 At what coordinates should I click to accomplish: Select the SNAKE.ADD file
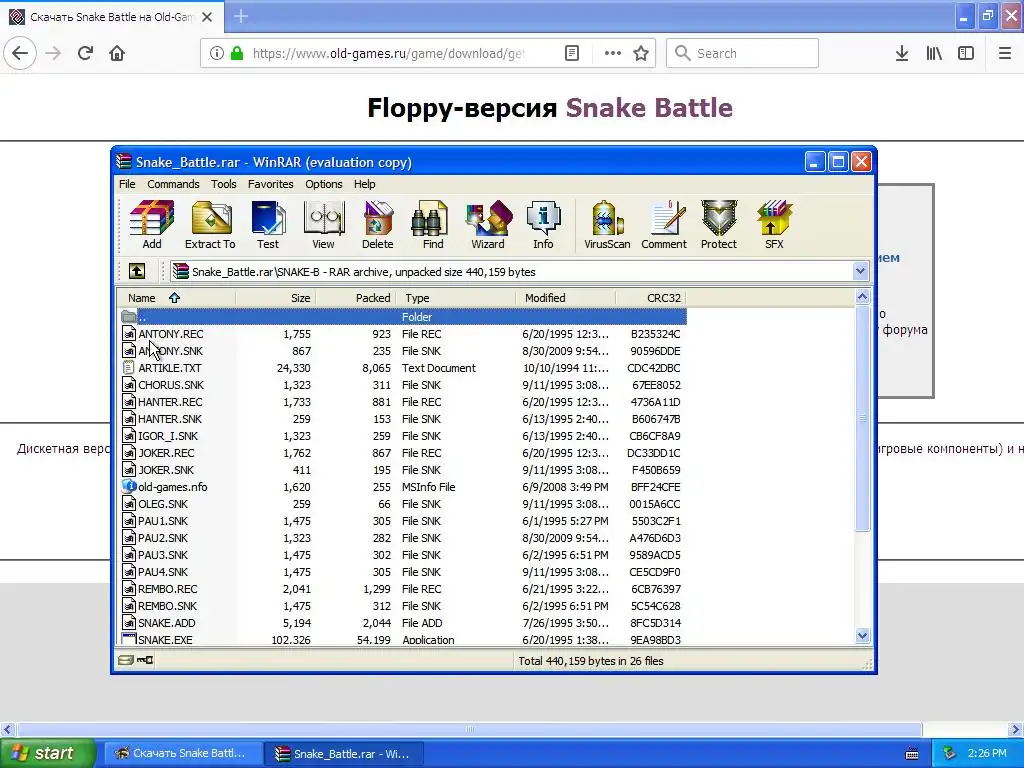pyautogui.click(x=403, y=622)
